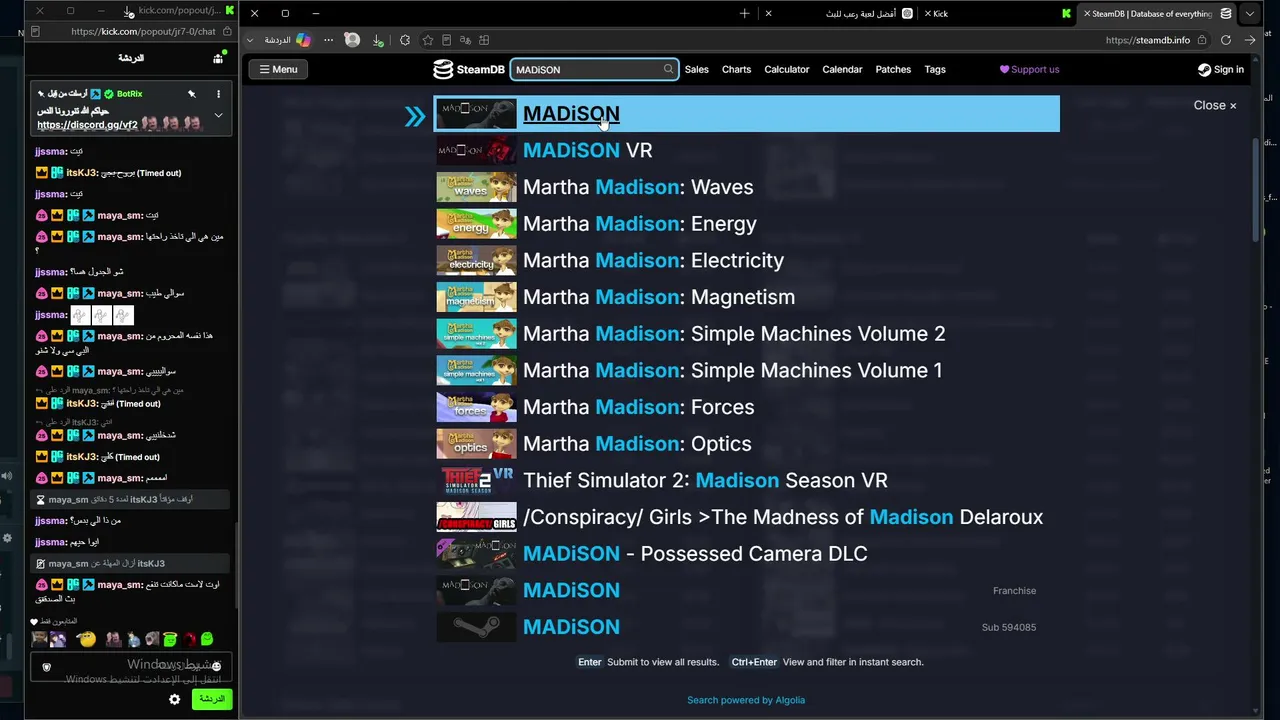Open a new browser tab
The height and width of the screenshot is (720, 1280).
click(x=744, y=13)
